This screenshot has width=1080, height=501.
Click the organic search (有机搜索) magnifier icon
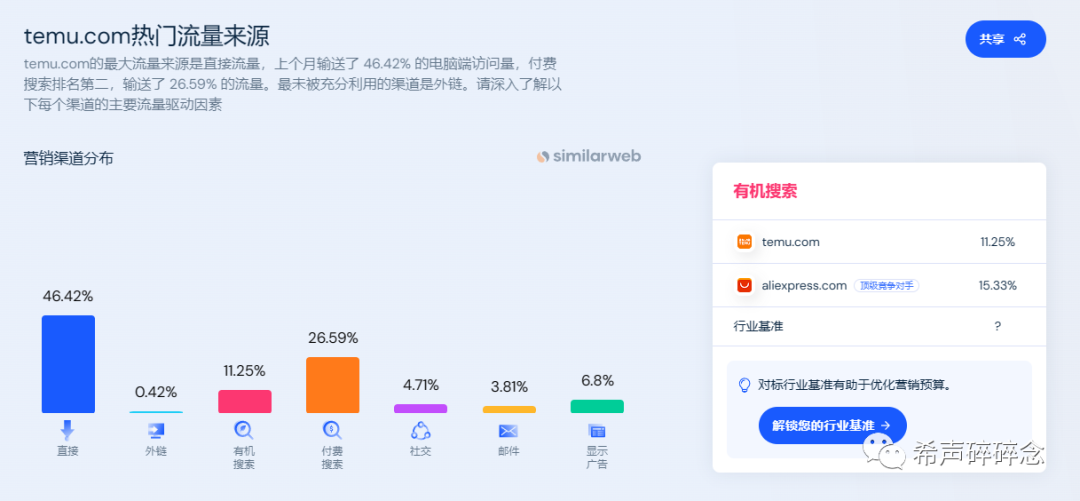[x=244, y=430]
